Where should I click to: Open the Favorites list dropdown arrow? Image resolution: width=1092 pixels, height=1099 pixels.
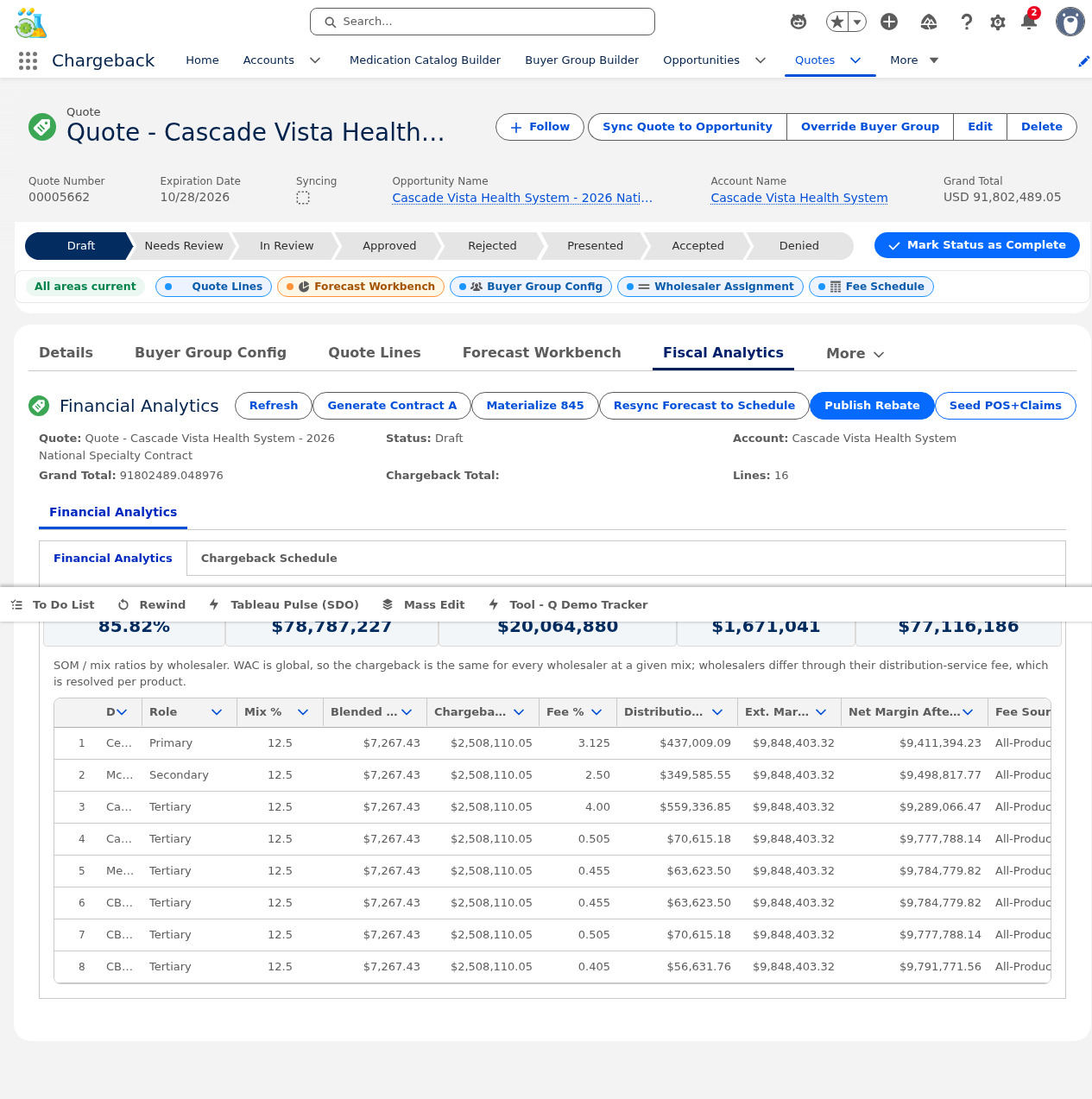click(857, 22)
